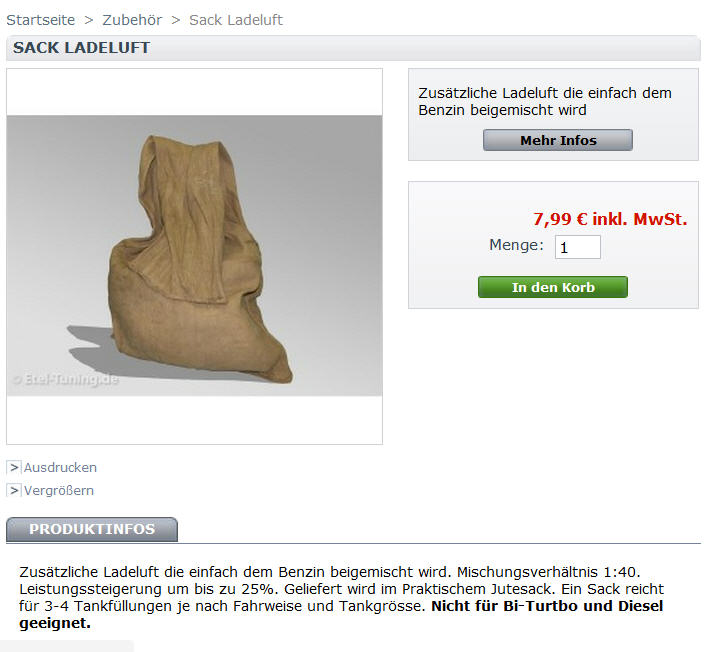
Task: Add the item with In den Korb
Action: tap(553, 287)
